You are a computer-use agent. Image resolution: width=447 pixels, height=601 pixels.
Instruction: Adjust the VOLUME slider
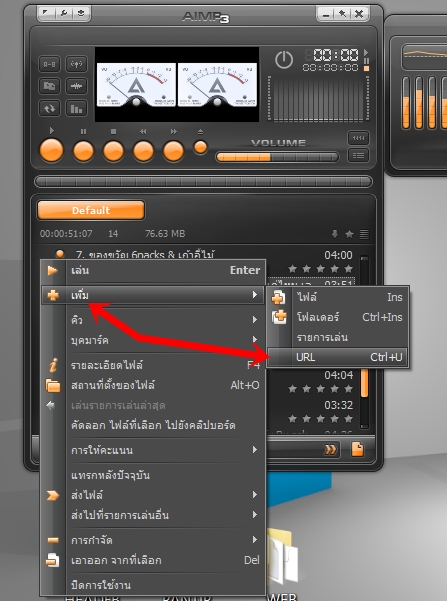click(277, 157)
